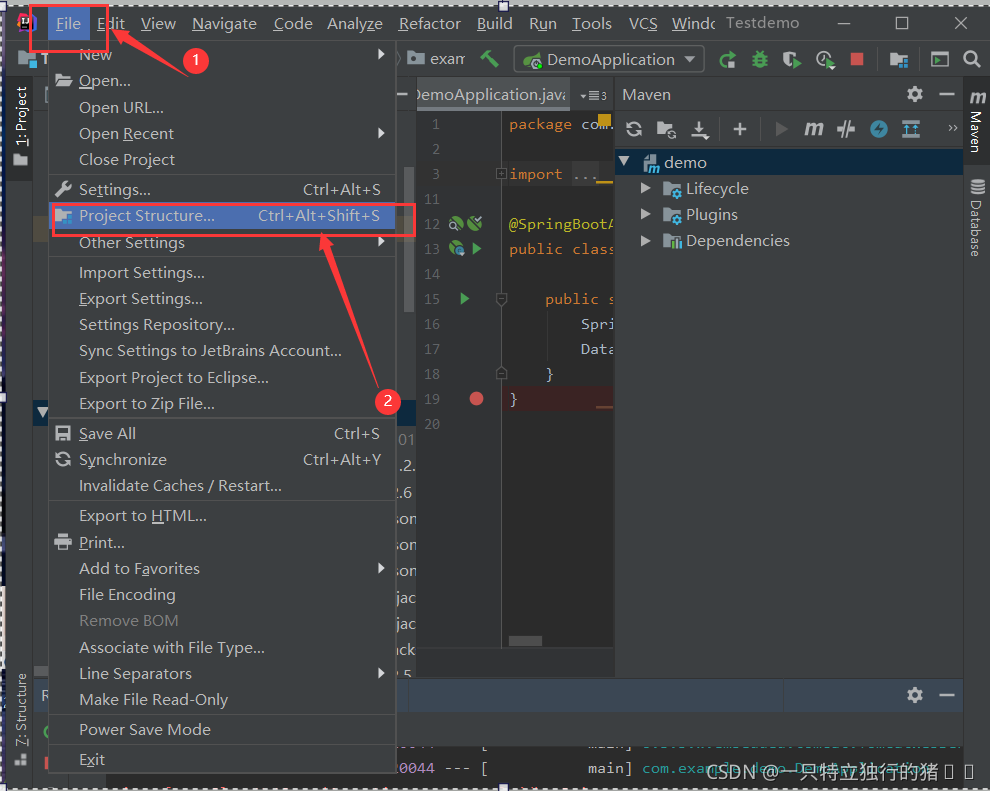Expand the Plugins node in Maven

pyautogui.click(x=645, y=214)
